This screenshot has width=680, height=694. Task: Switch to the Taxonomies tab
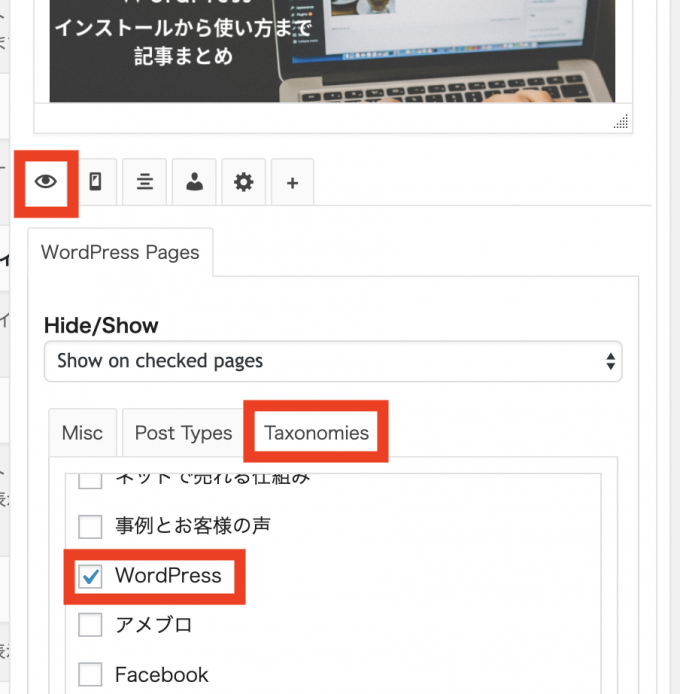[x=316, y=433]
